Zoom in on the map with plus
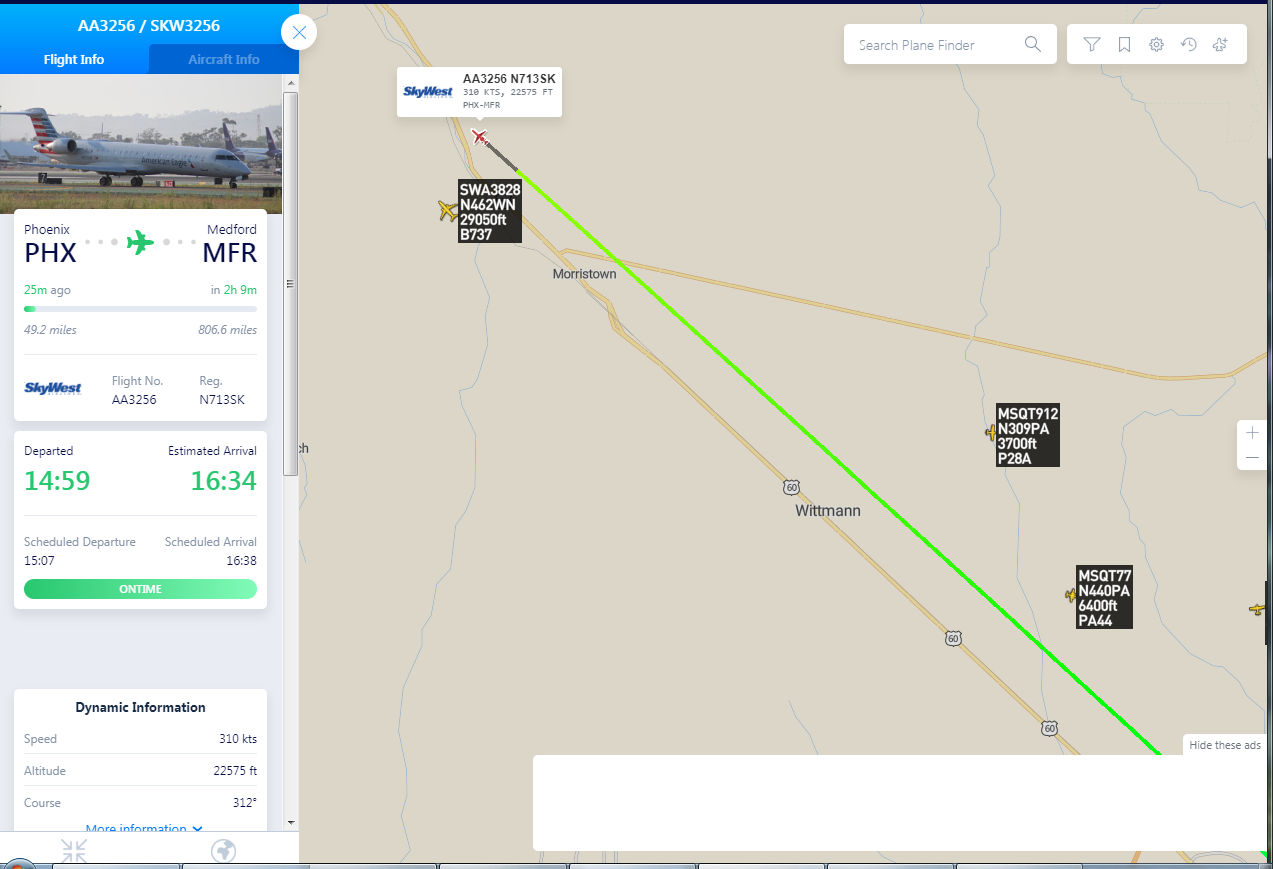Screen dimensions: 1273x869 (x=1252, y=433)
